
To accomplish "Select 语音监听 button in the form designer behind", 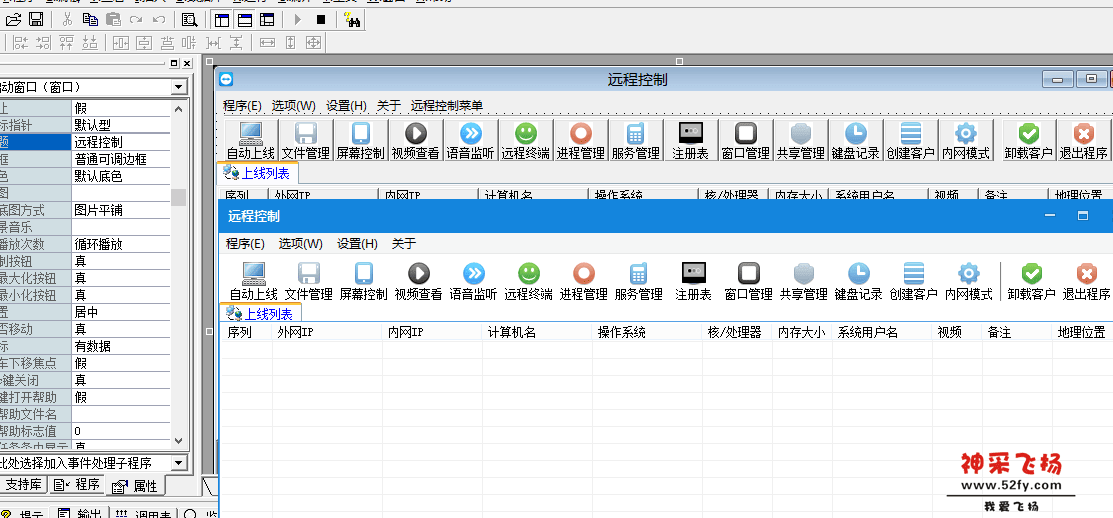I will (471, 140).
